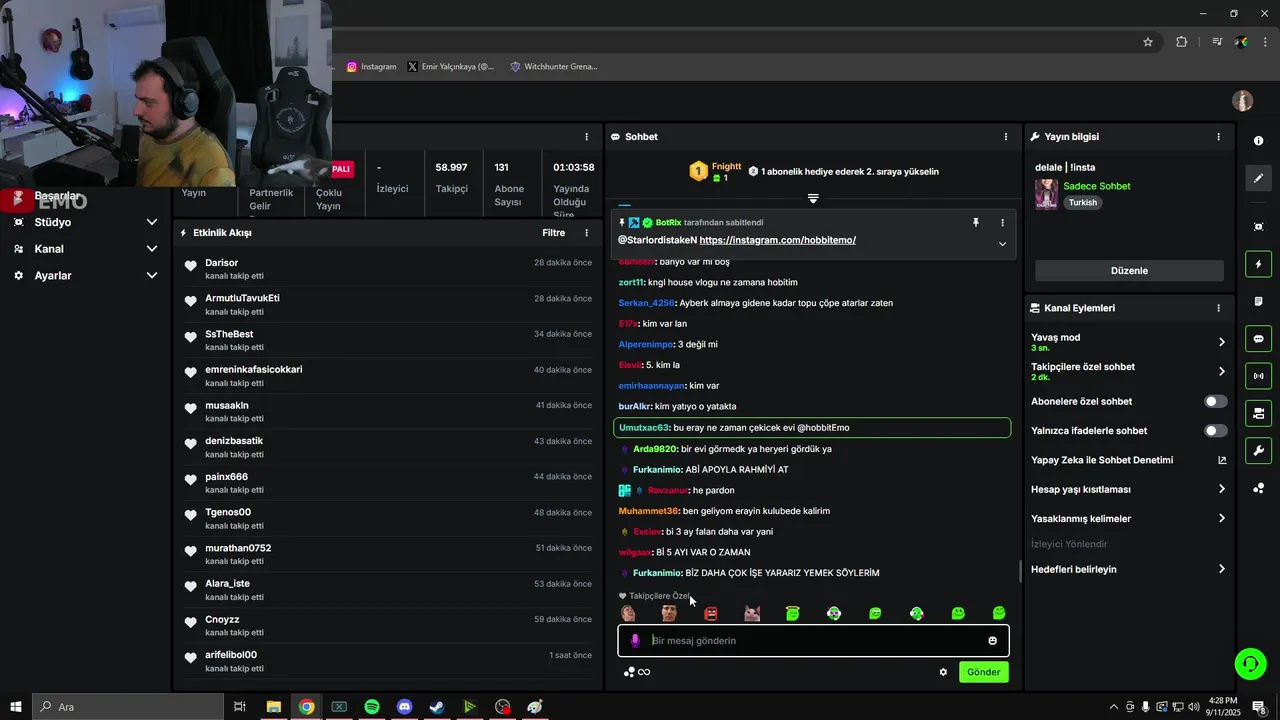
Task: Open the Instagram bookmark
Action: tap(371, 67)
